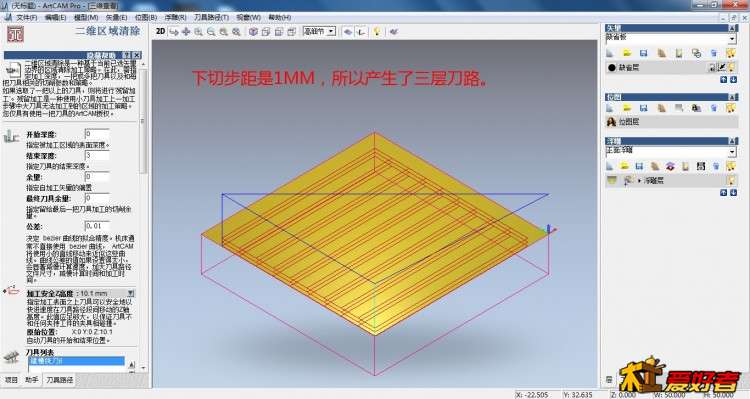The image size is (750, 399).
Task: Toggle the 浮雕层 relief layer visibility bulb
Action: coord(731,180)
